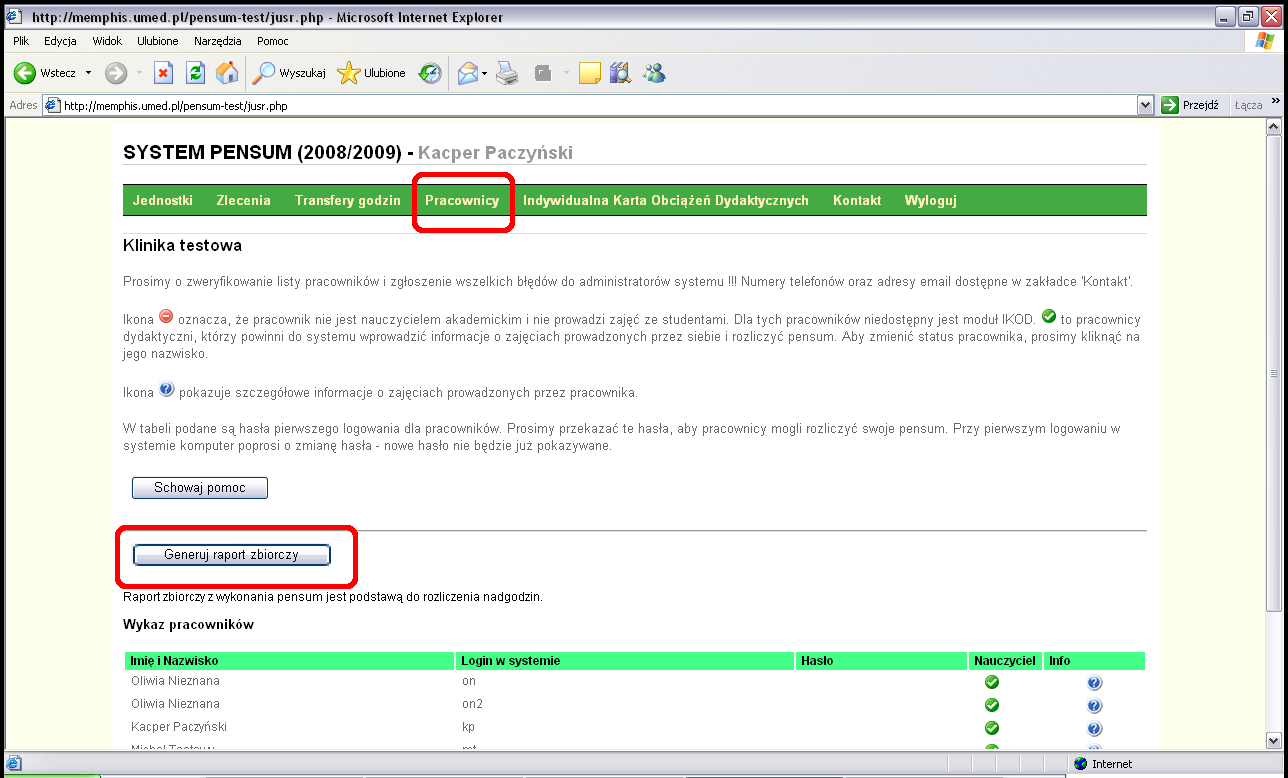Viewport: 1288px width, 778px height.
Task: Go to the Kontakt tab
Action: pyautogui.click(x=857, y=200)
